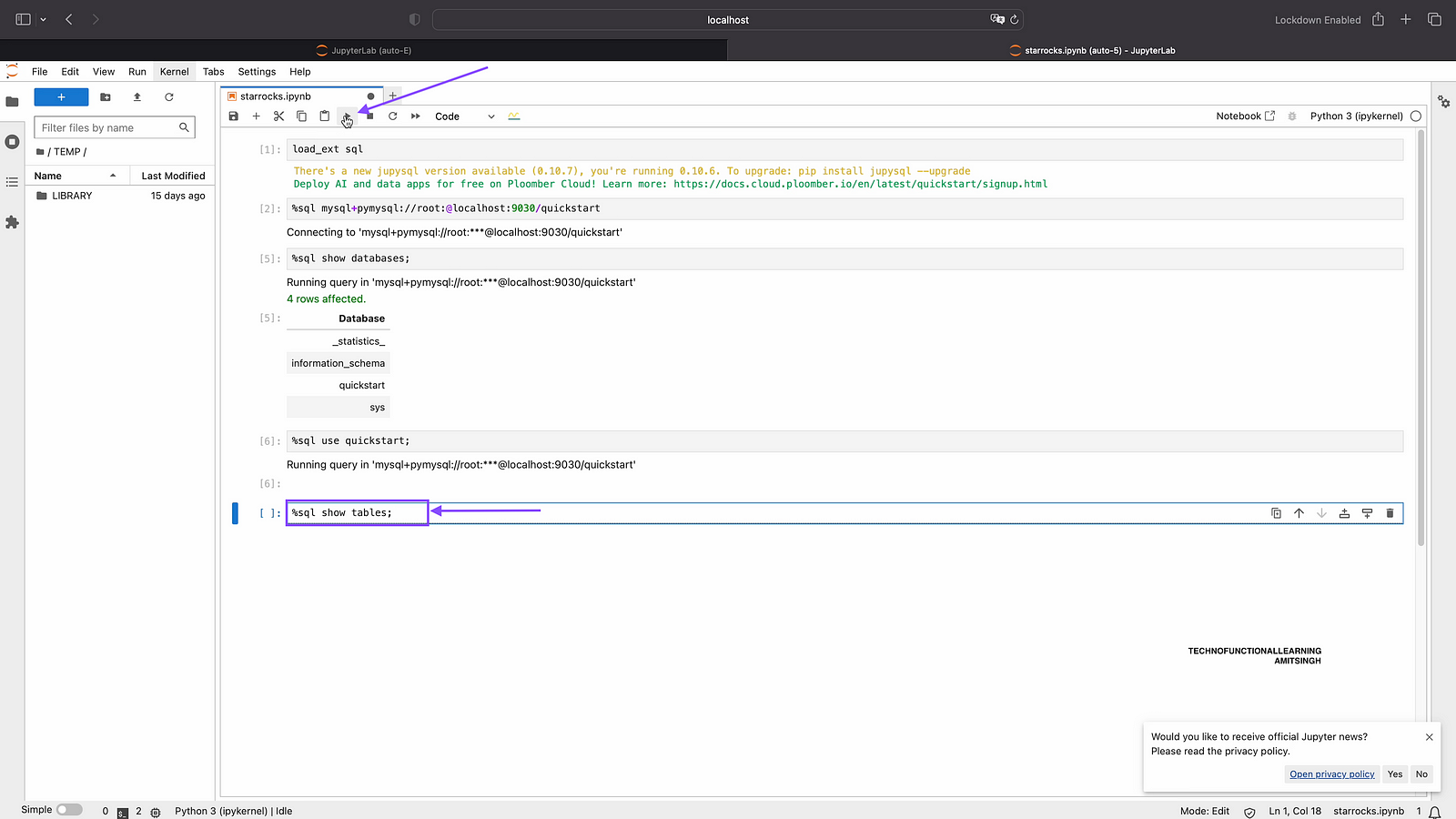Save the notebook with the save icon
This screenshot has height=819, width=1456.
234,116
